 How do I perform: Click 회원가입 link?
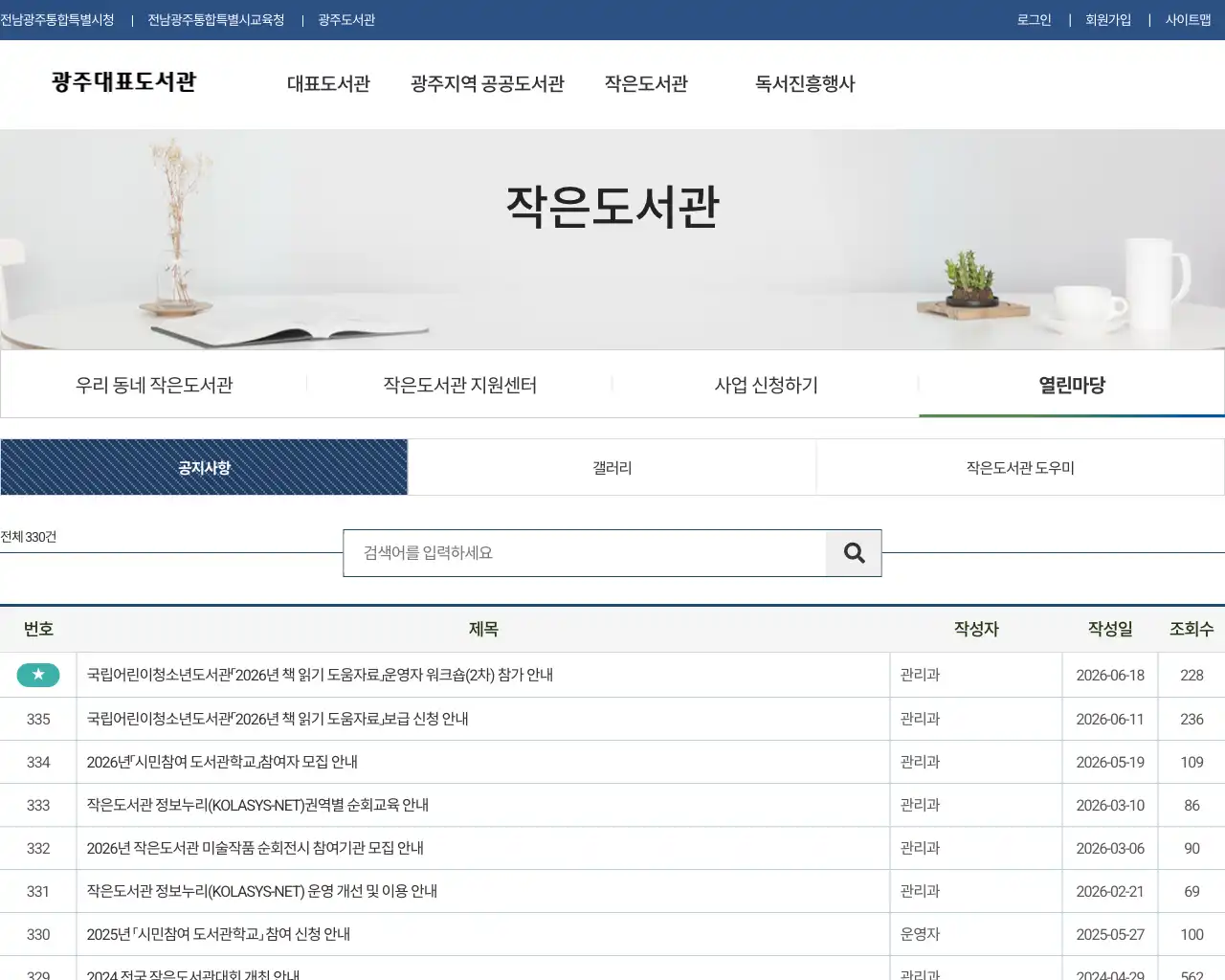[1108, 20]
